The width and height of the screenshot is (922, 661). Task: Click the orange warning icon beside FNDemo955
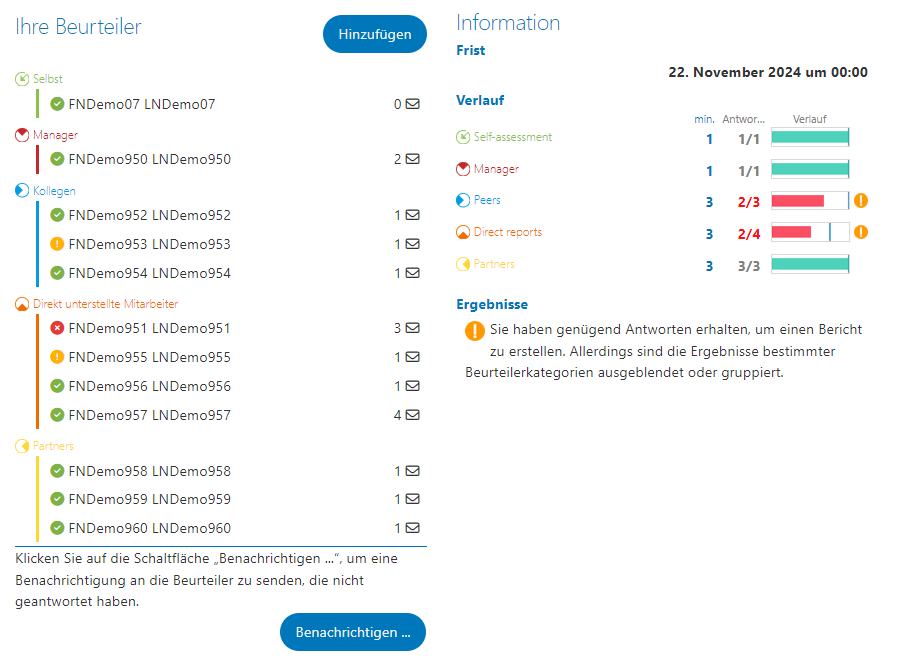[x=57, y=357]
